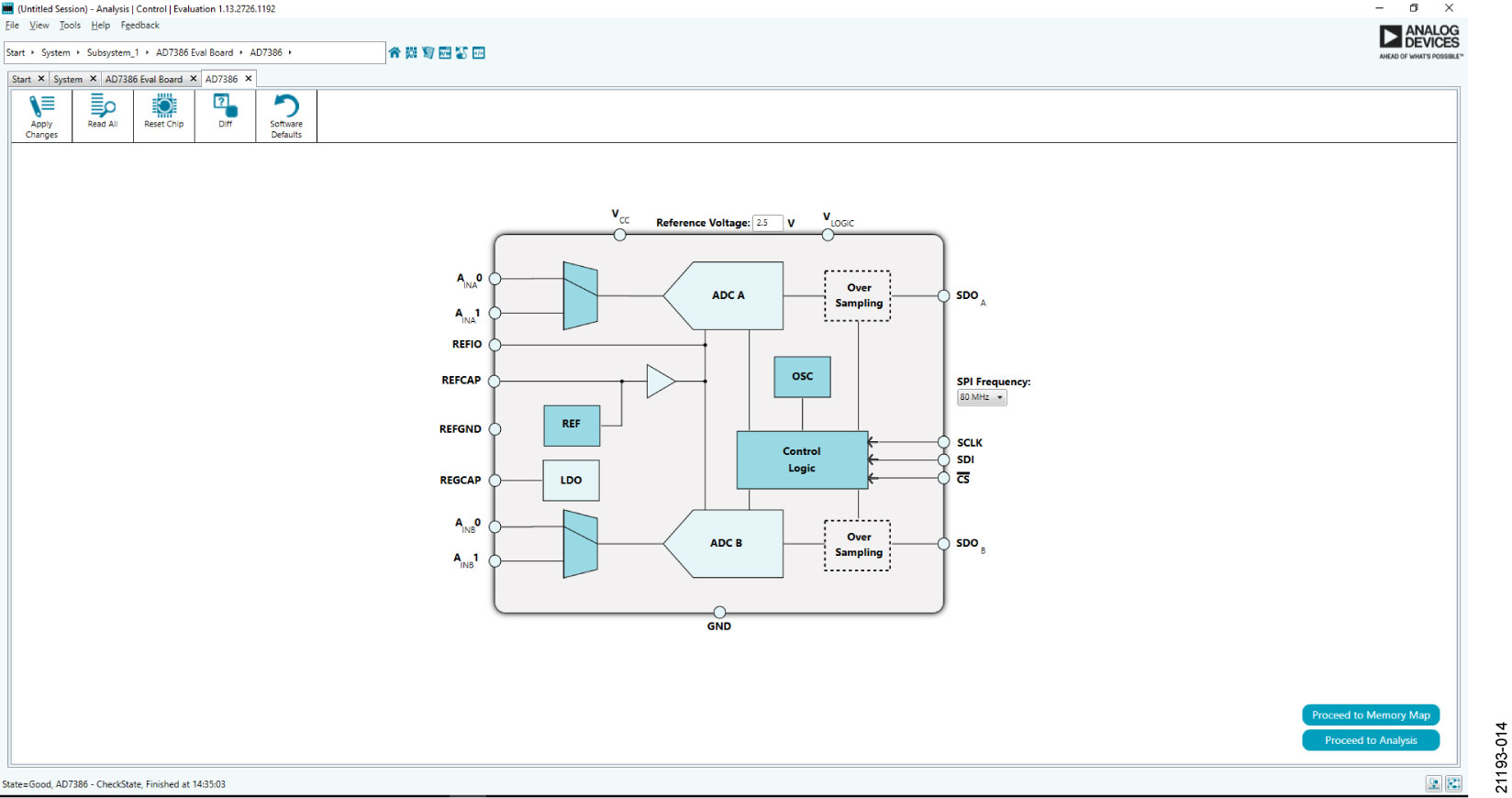Click the Control Logic block
The image size is (1512, 798).
801,460
